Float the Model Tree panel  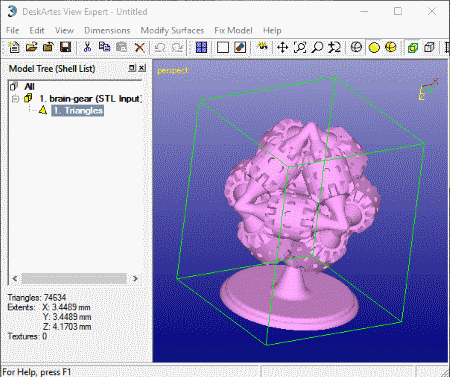click(132, 68)
